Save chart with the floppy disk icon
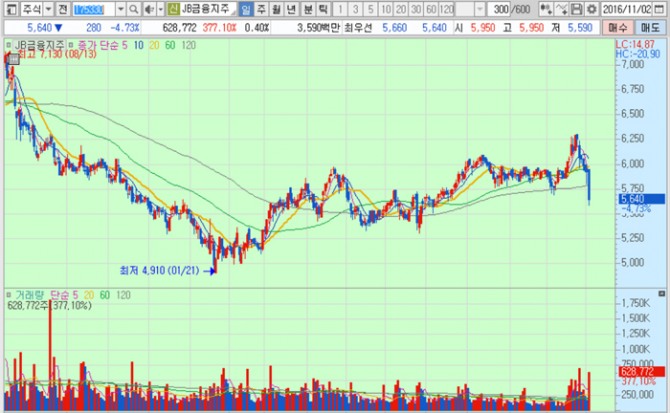Viewport: 670px width, 413px height. tap(576, 9)
